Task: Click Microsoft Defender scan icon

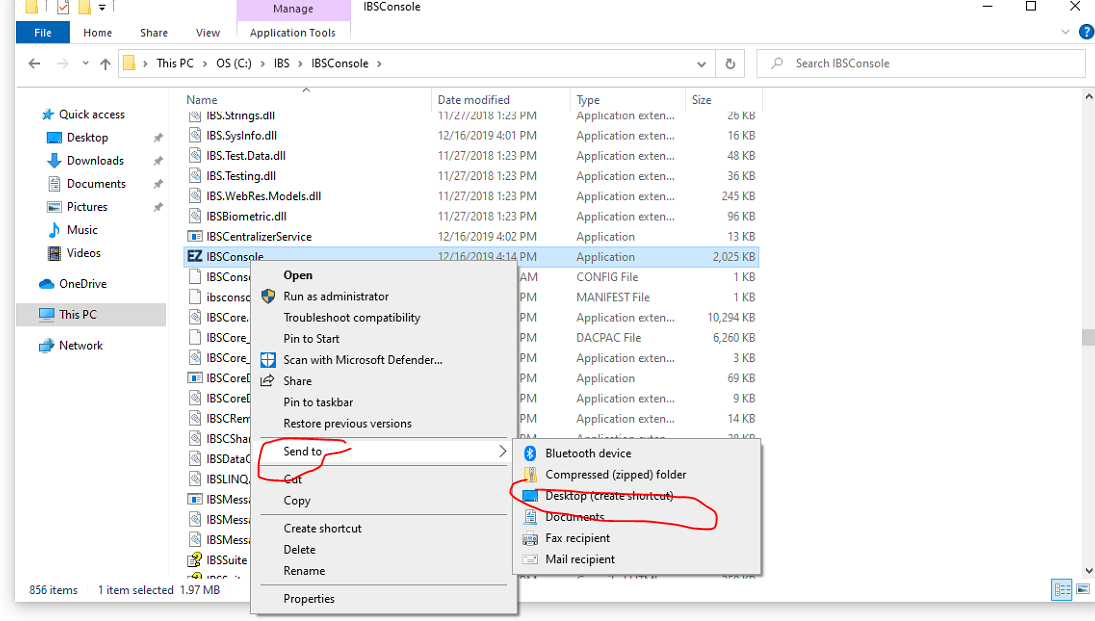Action: [268, 360]
